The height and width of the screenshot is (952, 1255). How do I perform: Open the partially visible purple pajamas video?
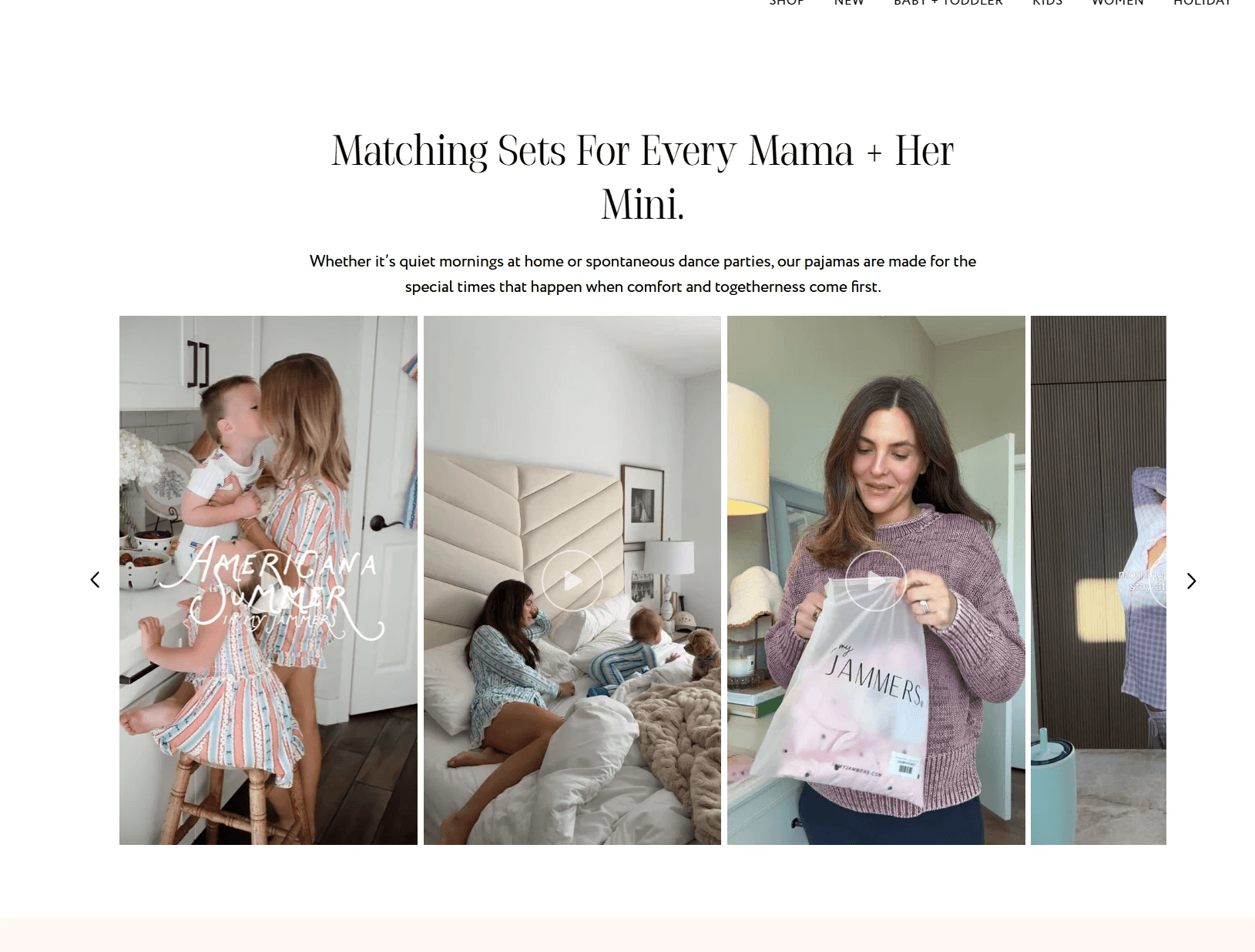(x=1099, y=580)
